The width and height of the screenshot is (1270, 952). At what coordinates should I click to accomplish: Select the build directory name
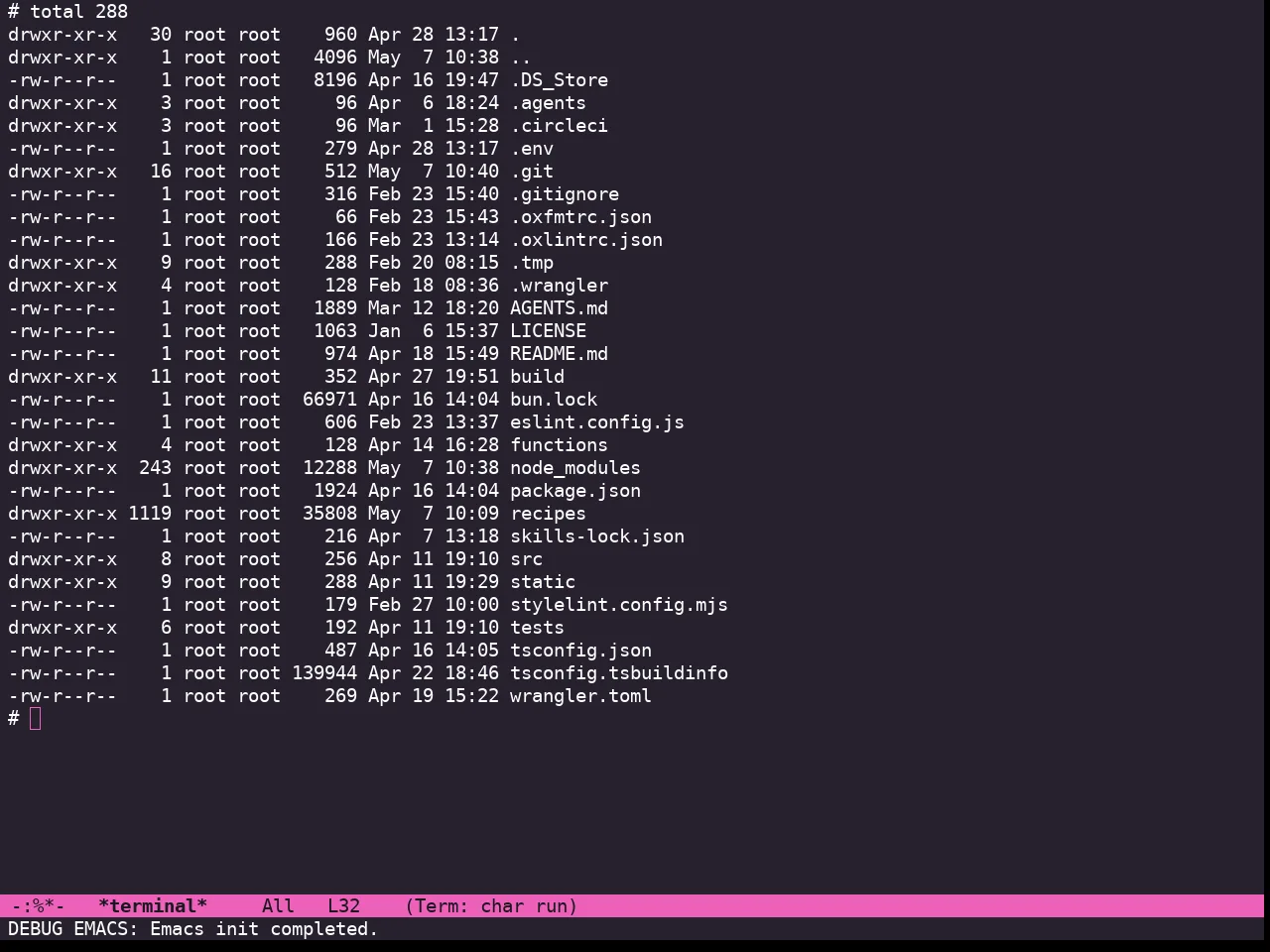coord(537,377)
